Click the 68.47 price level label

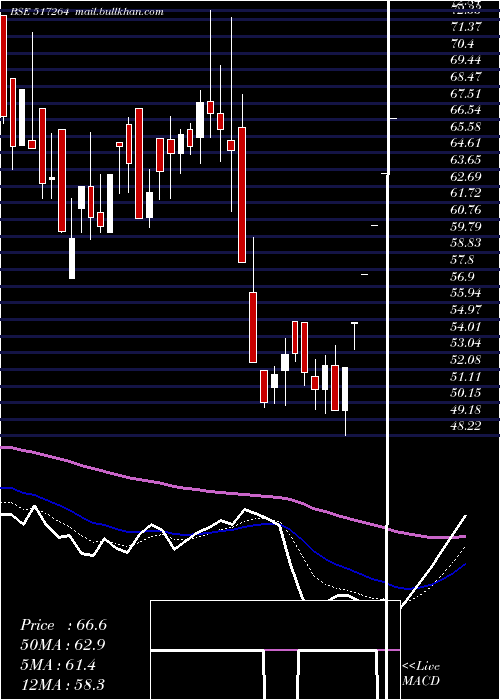[x=466, y=77]
